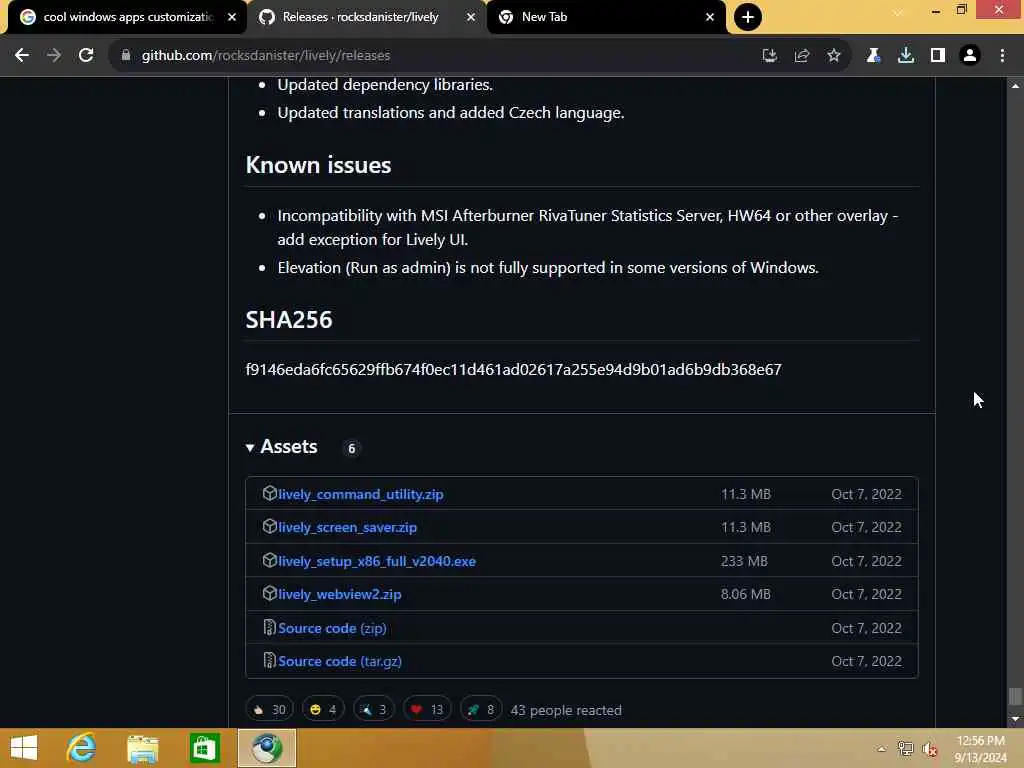1024x768 pixels.
Task: Open Internet Explorer from the taskbar
Action: [81, 748]
